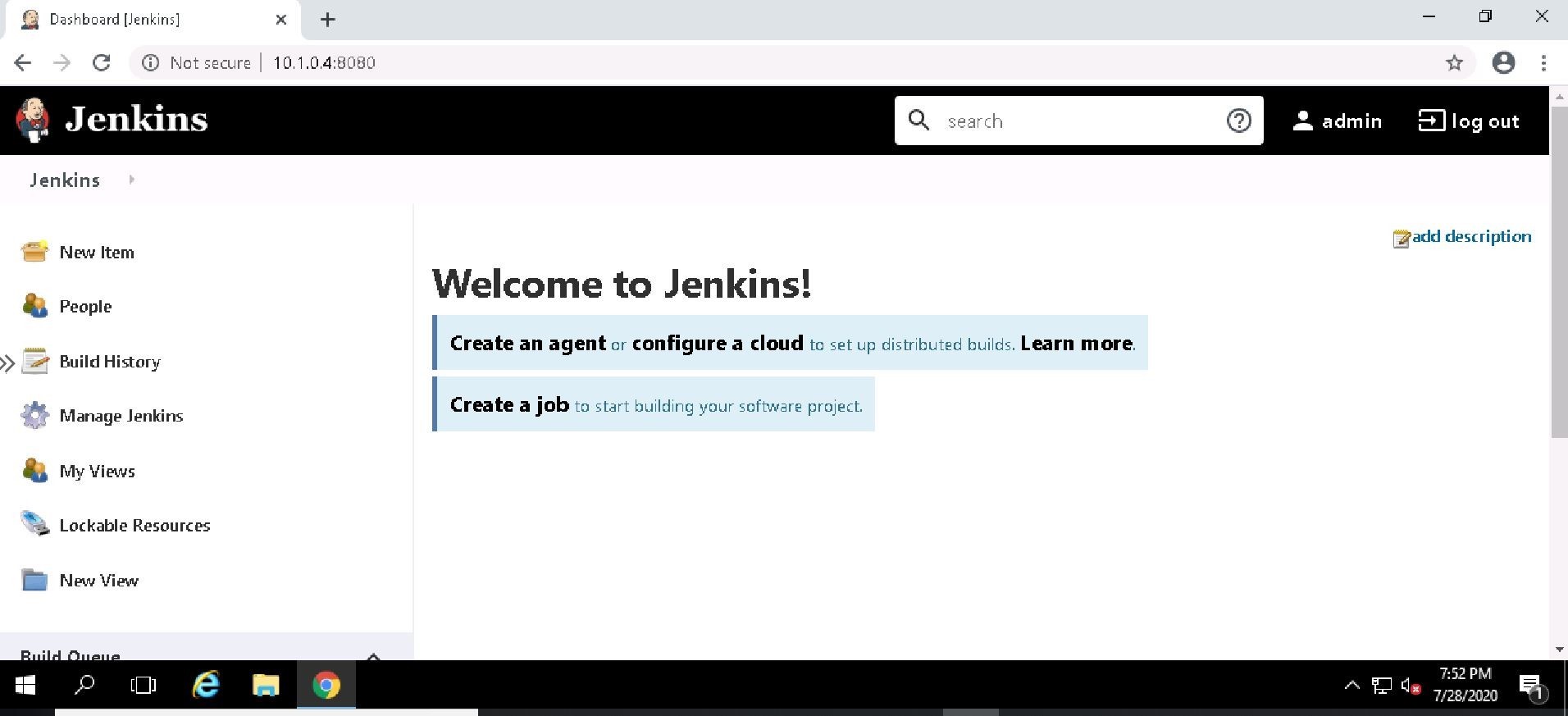Click the Jenkins breadcrumb link

pyautogui.click(x=65, y=180)
